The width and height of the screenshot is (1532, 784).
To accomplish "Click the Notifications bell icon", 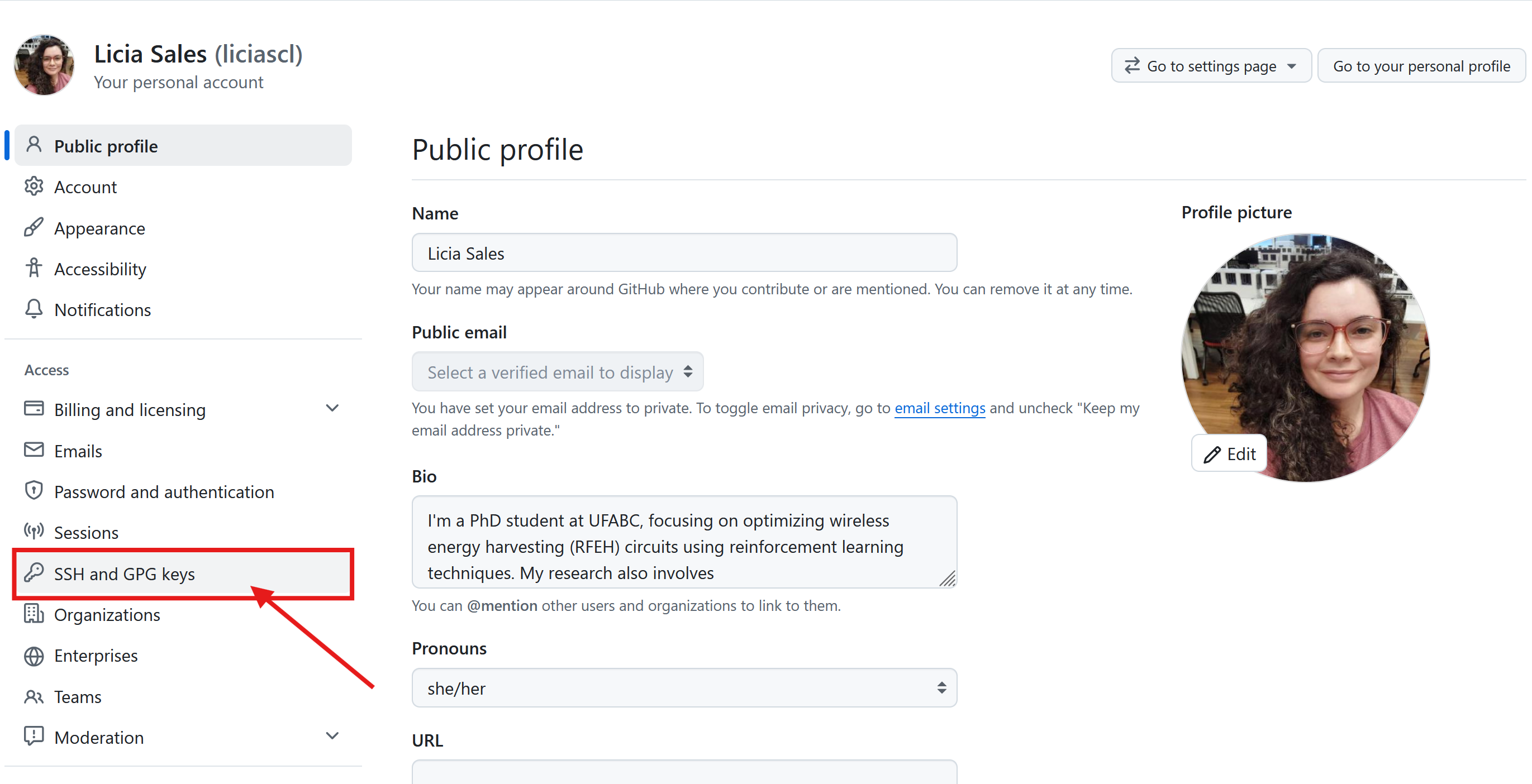I will (34, 309).
